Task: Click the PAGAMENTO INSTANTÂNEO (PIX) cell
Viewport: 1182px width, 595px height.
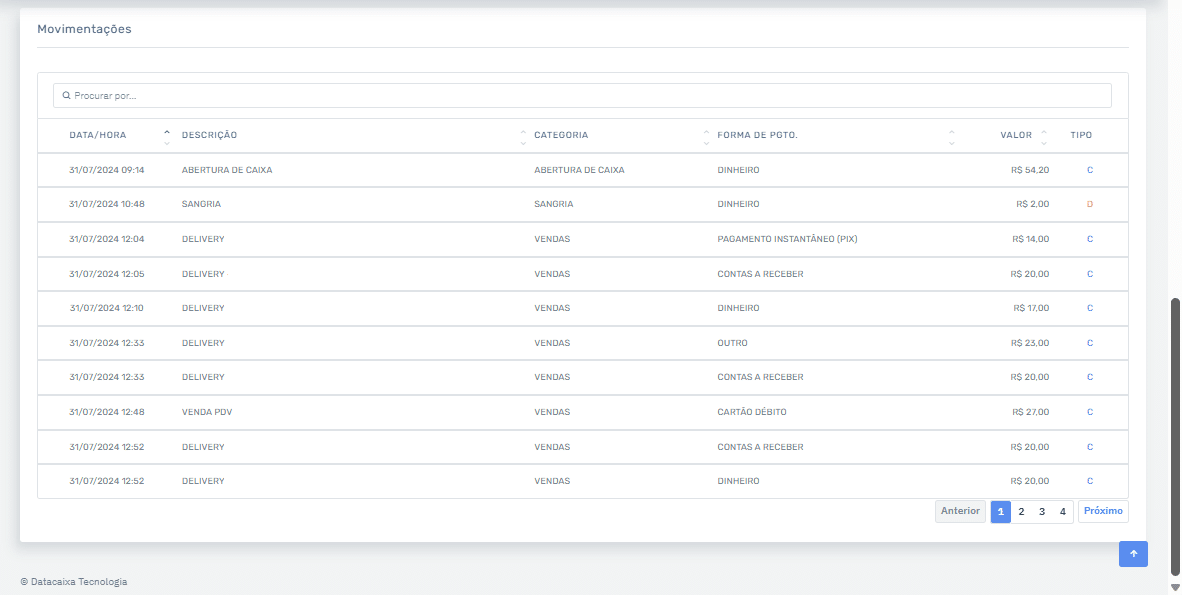Action: pyautogui.click(x=787, y=239)
